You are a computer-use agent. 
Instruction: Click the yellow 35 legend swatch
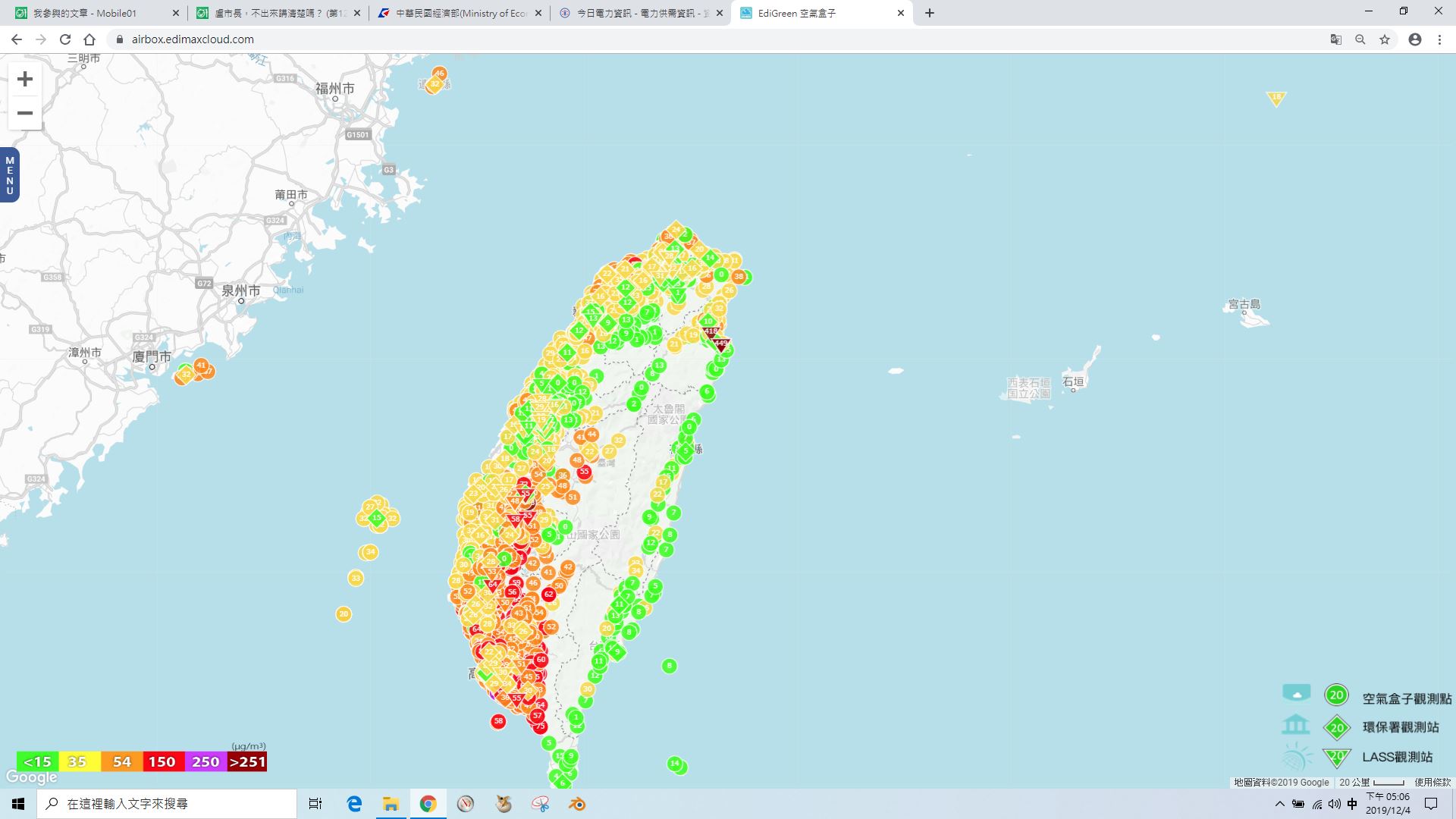click(78, 761)
